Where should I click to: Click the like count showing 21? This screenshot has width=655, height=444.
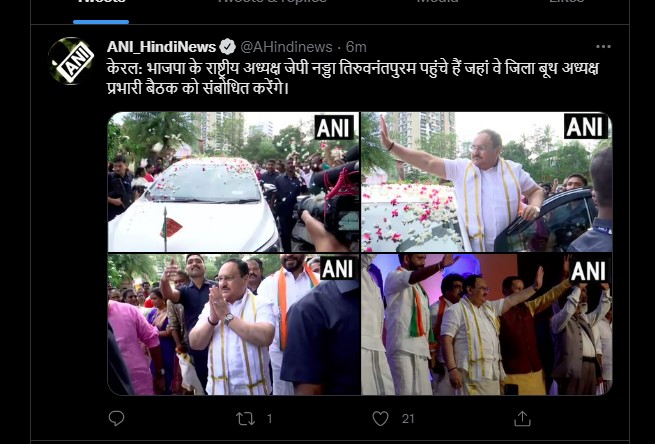tap(408, 418)
